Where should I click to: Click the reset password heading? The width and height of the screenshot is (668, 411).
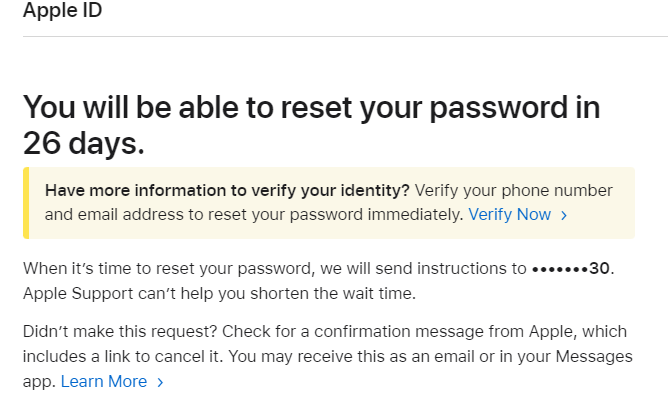310,107
